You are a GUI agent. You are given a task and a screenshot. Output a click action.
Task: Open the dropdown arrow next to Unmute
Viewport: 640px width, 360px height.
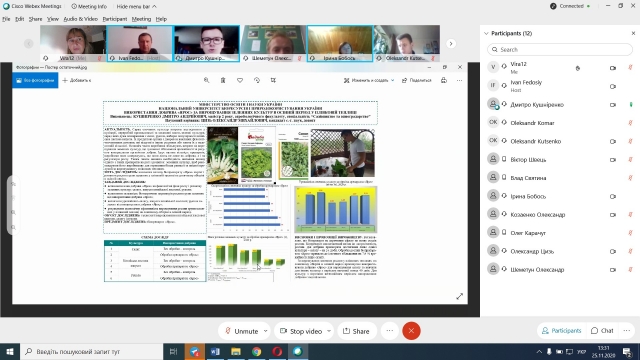click(265, 331)
